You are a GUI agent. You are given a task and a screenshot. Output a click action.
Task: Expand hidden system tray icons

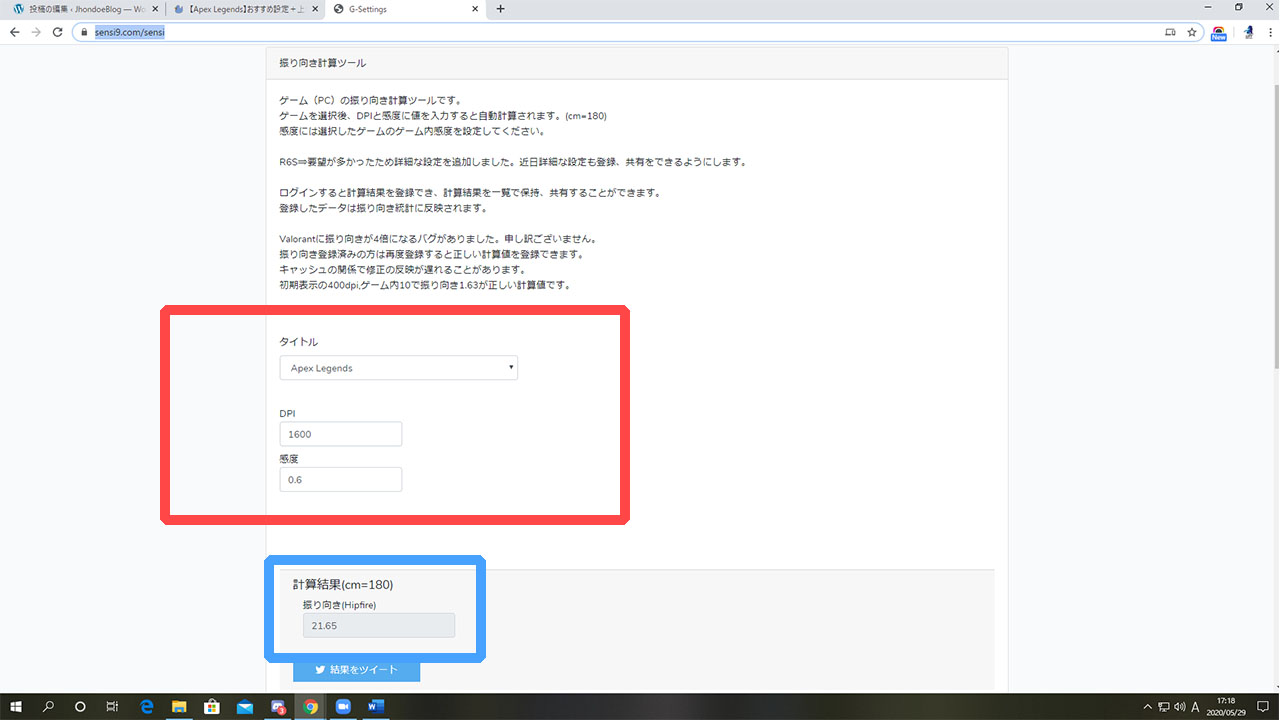pyautogui.click(x=1149, y=707)
